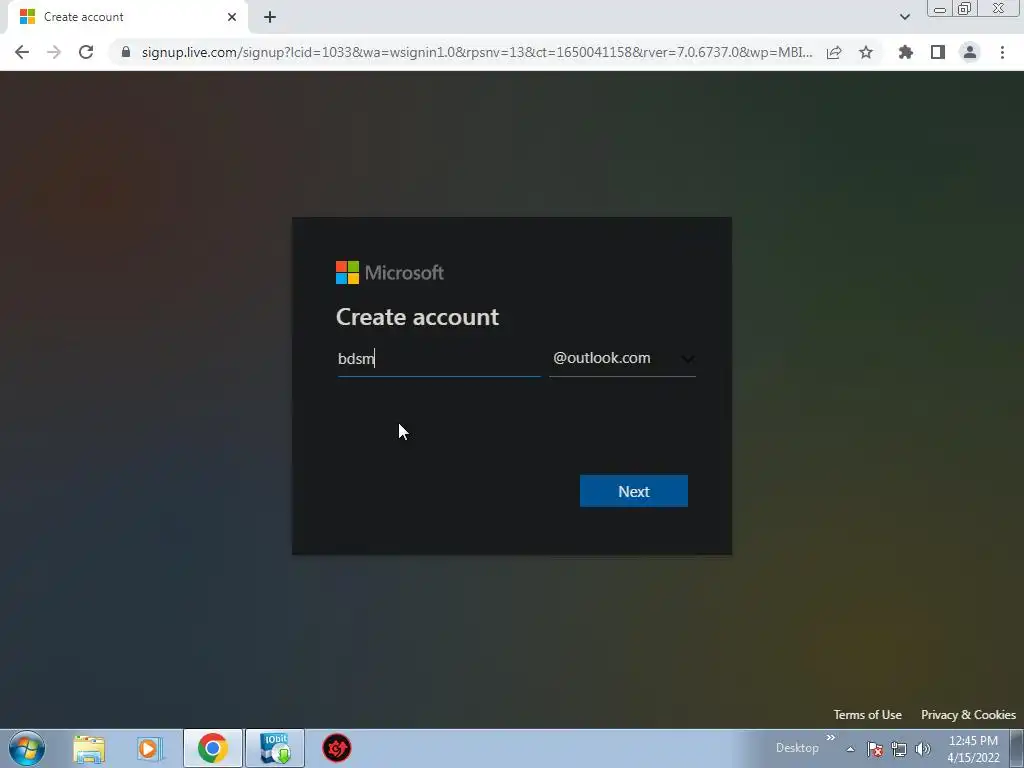This screenshot has width=1024, height=768.
Task: Show hidden system tray icons
Action: 850,749
